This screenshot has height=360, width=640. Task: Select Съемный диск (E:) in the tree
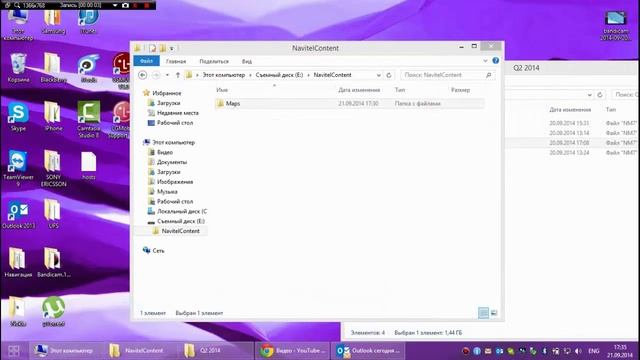coord(180,221)
